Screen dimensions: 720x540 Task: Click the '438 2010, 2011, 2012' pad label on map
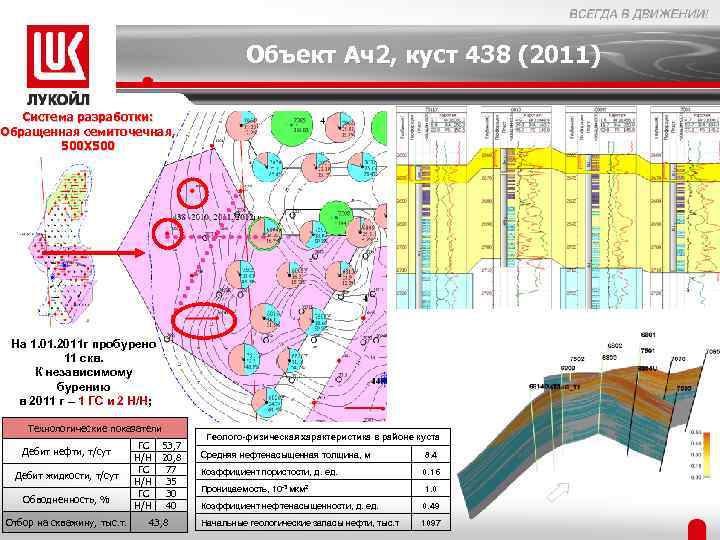(212, 216)
